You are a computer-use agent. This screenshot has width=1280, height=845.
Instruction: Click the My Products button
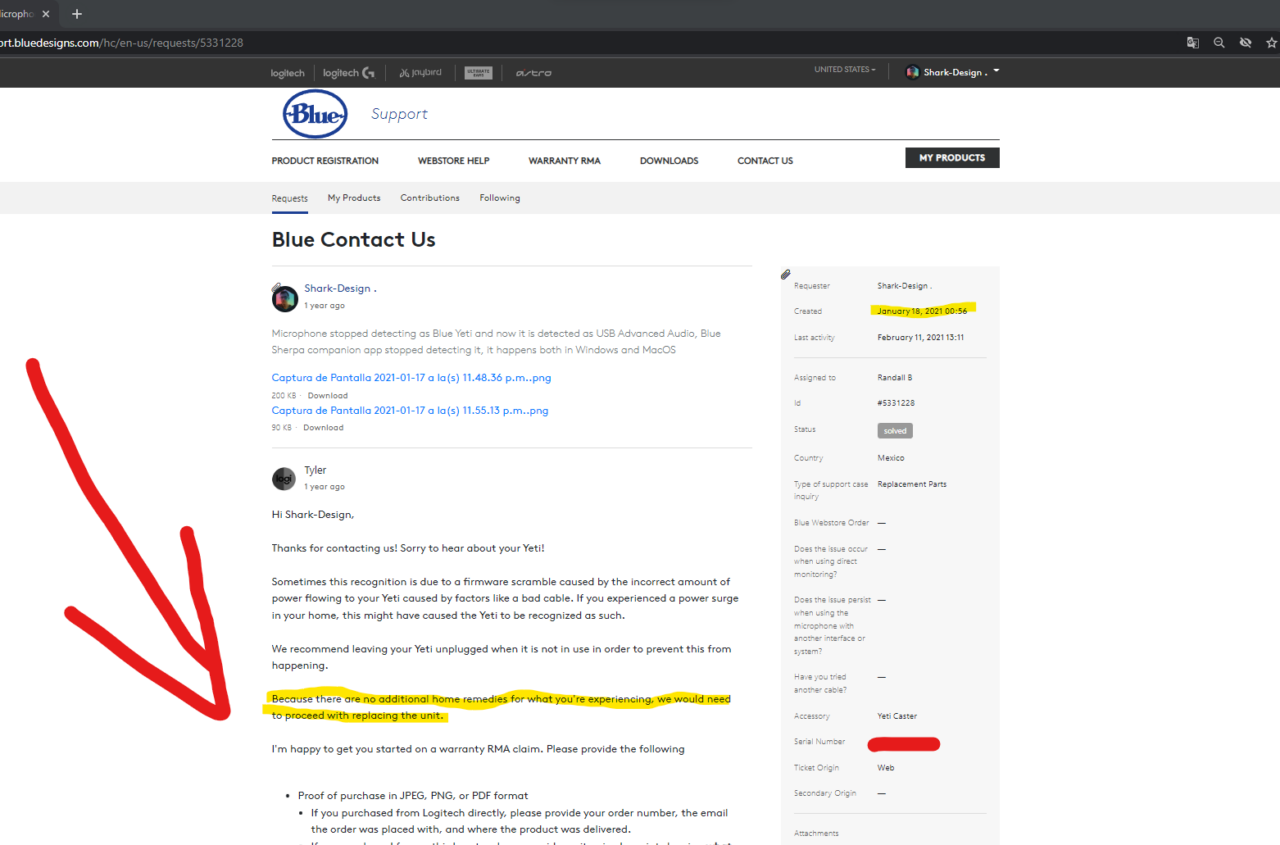(952, 158)
